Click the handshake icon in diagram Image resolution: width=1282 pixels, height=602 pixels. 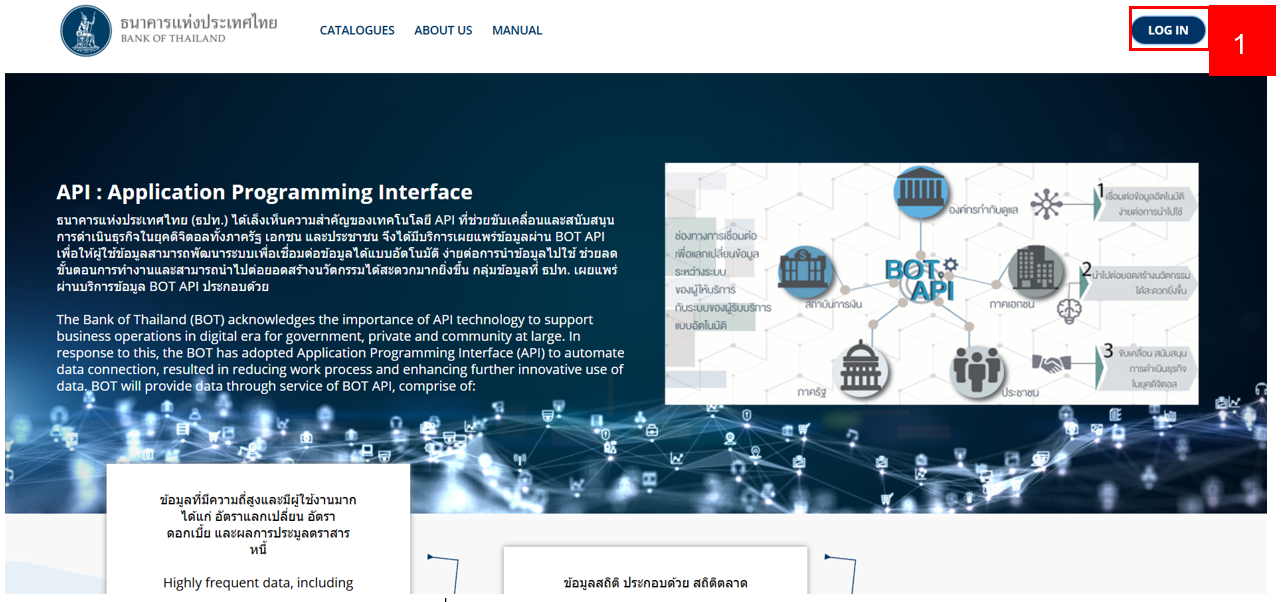coord(1051,364)
